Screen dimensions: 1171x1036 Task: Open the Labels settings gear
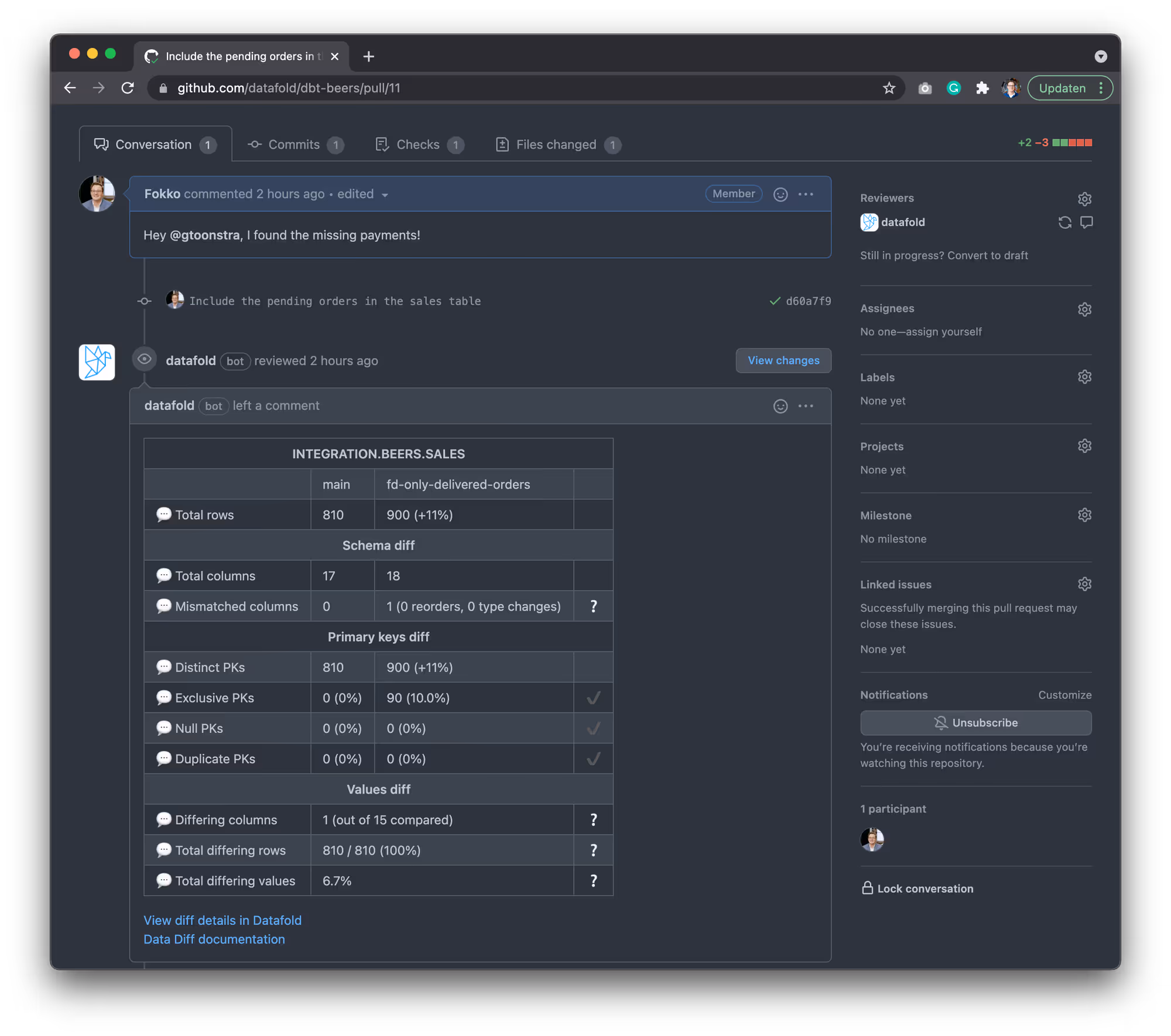(1084, 377)
